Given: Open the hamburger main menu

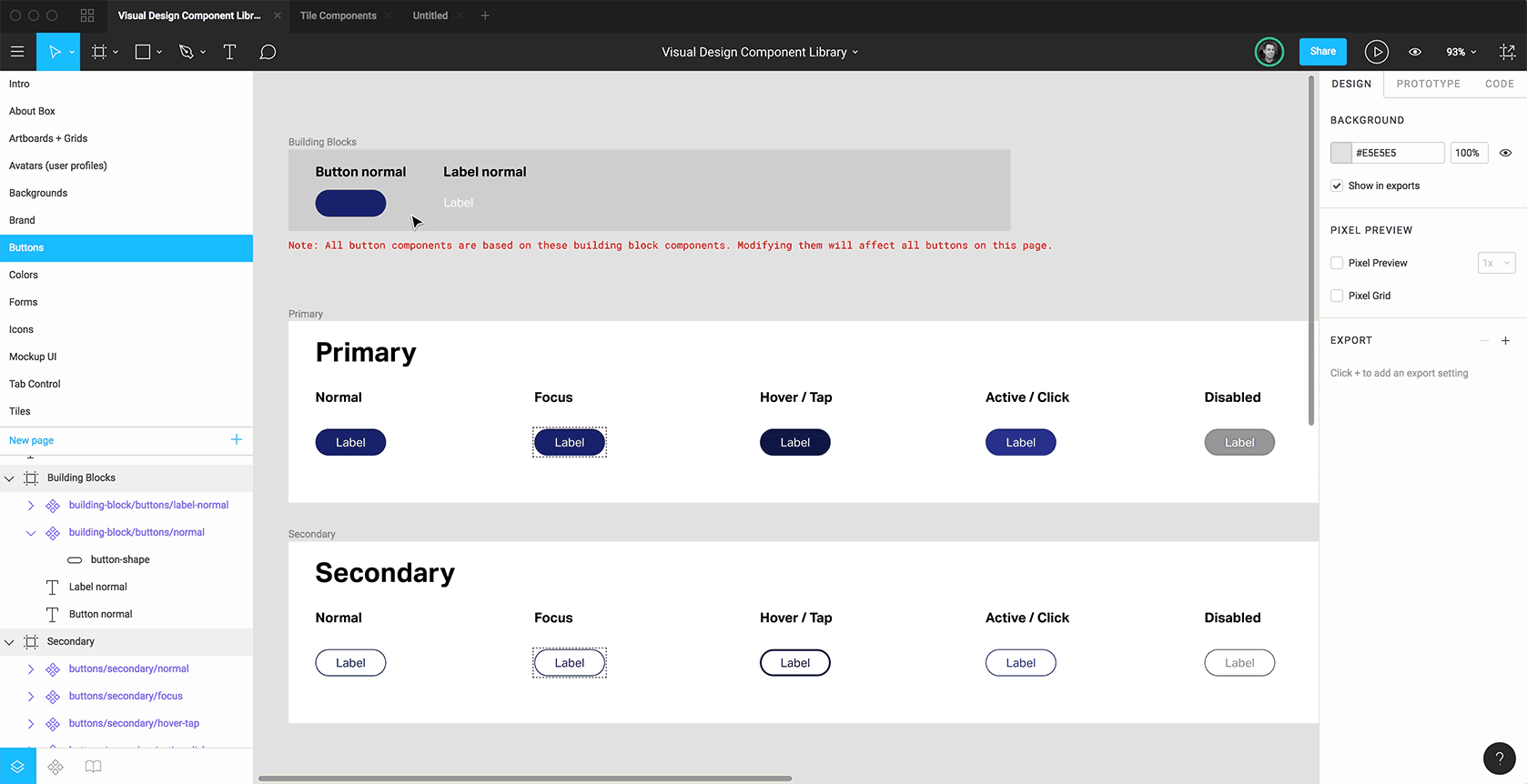Looking at the screenshot, I should point(17,52).
